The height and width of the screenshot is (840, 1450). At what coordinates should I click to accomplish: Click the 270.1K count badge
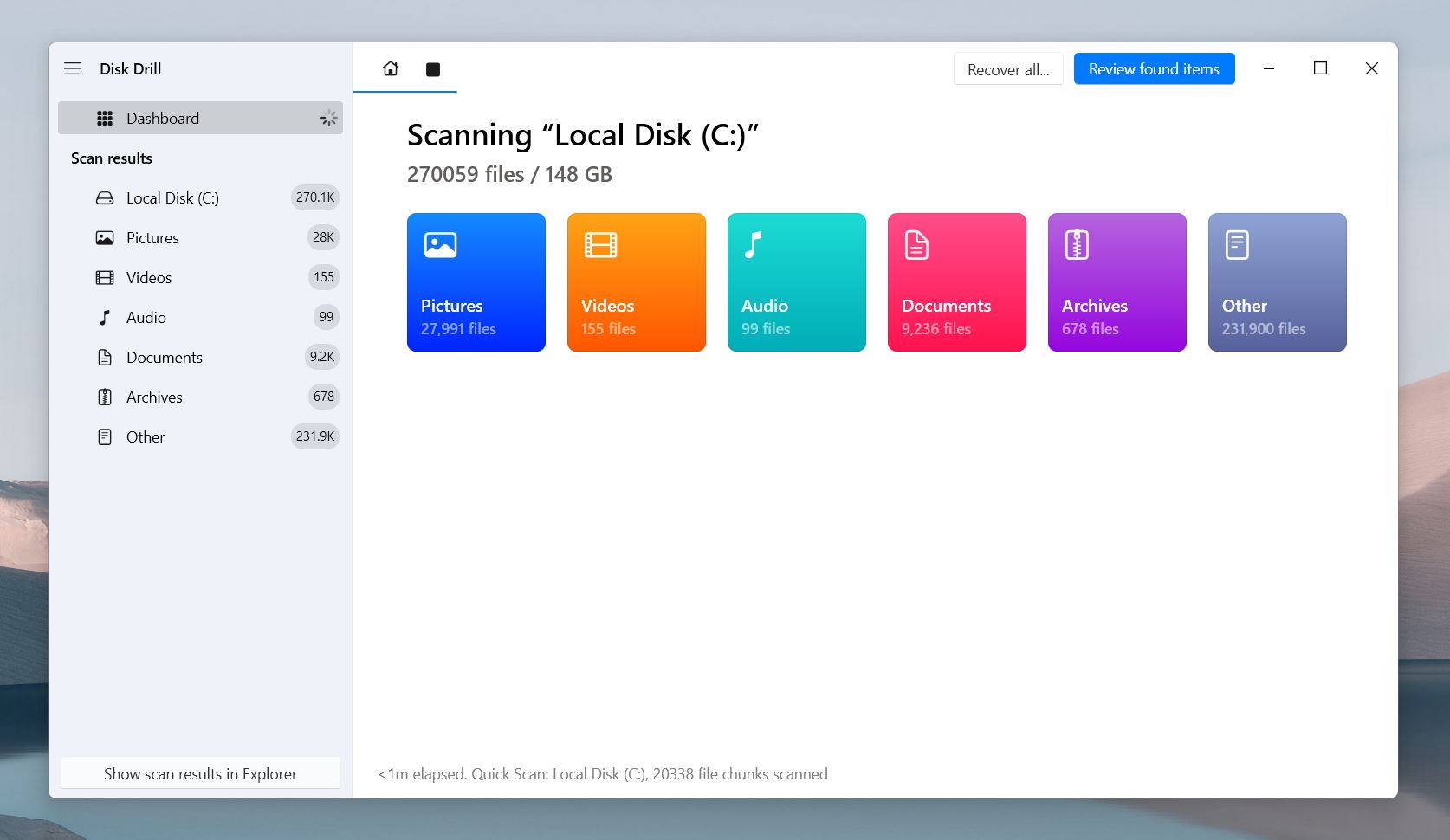315,197
